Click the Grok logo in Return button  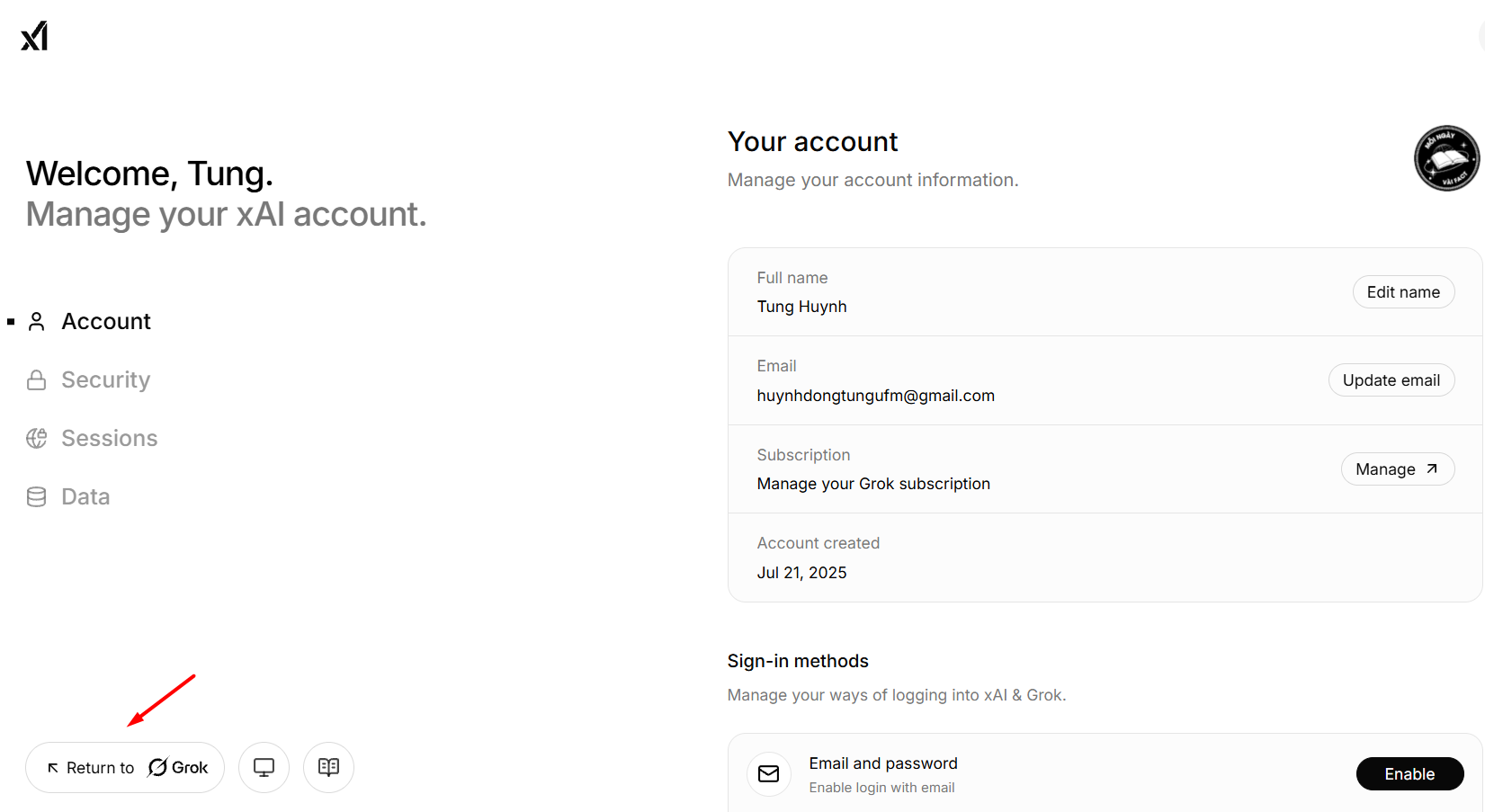point(178,767)
